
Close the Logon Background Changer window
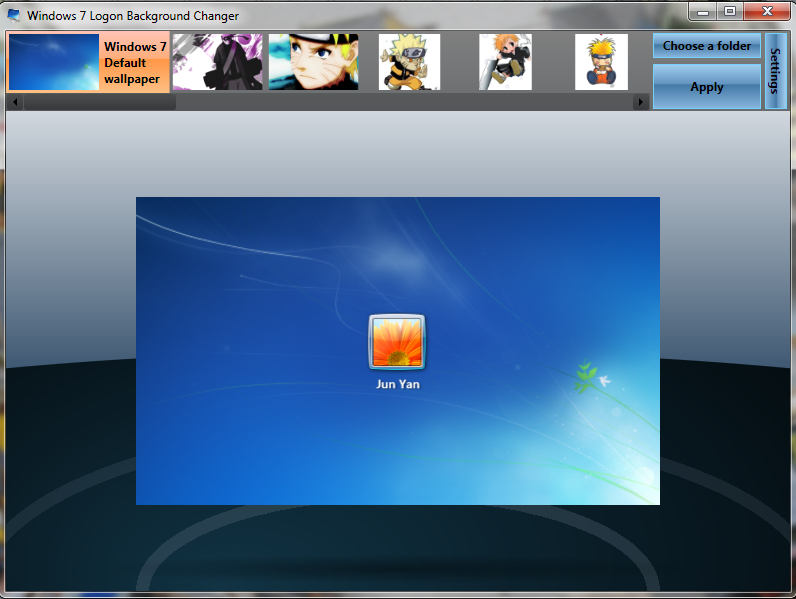(x=767, y=12)
